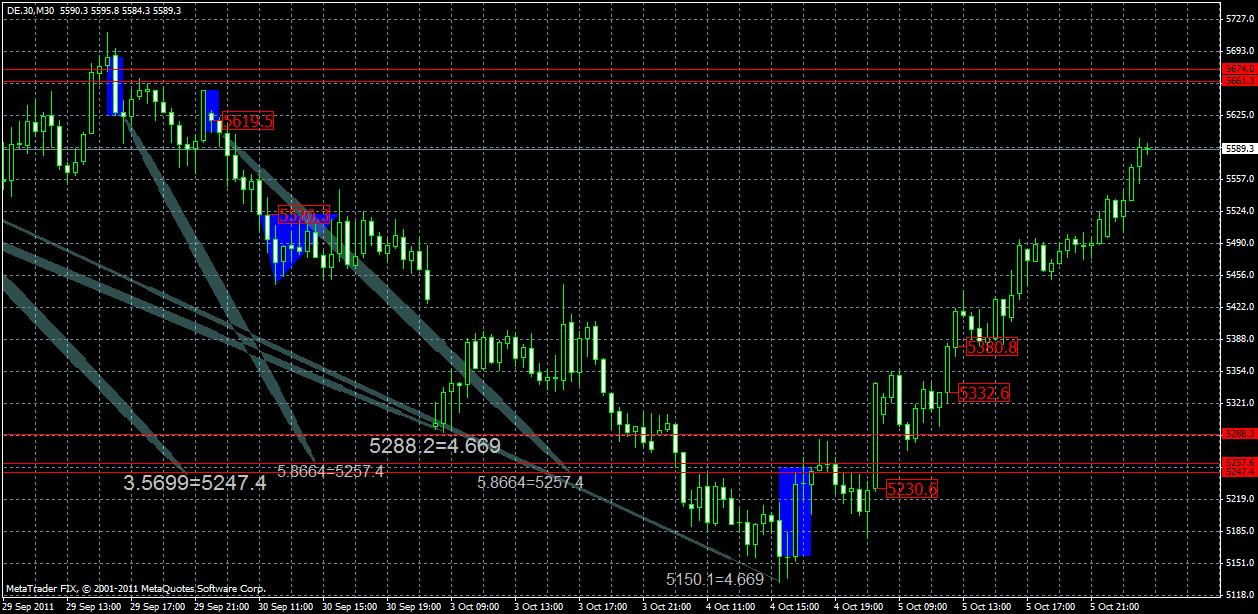Click the '29 Sep 17:00' time axis label
The image size is (1258, 614).
(157, 607)
